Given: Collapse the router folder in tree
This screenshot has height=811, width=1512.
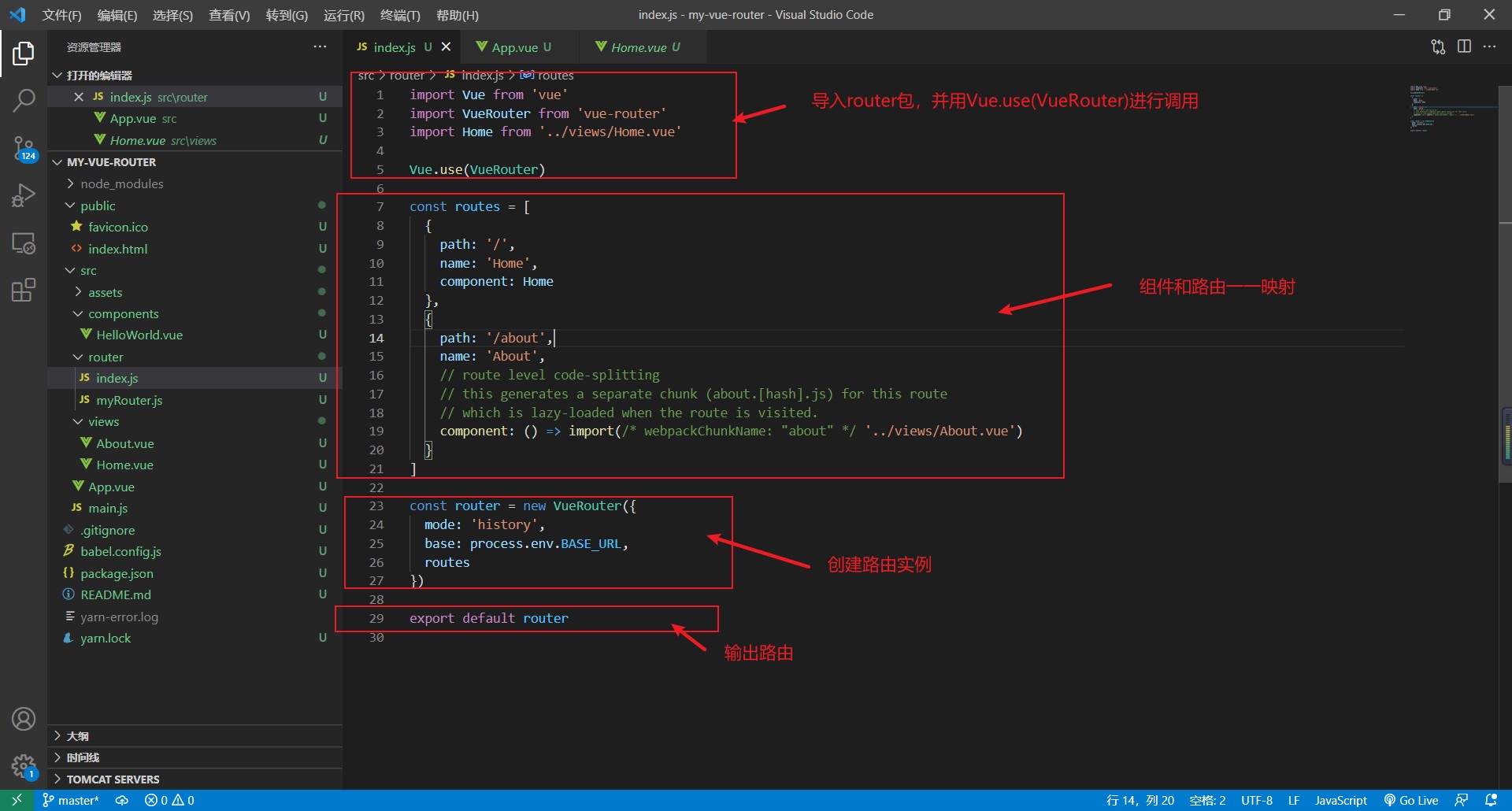Looking at the screenshot, I should pyautogui.click(x=195, y=357).
